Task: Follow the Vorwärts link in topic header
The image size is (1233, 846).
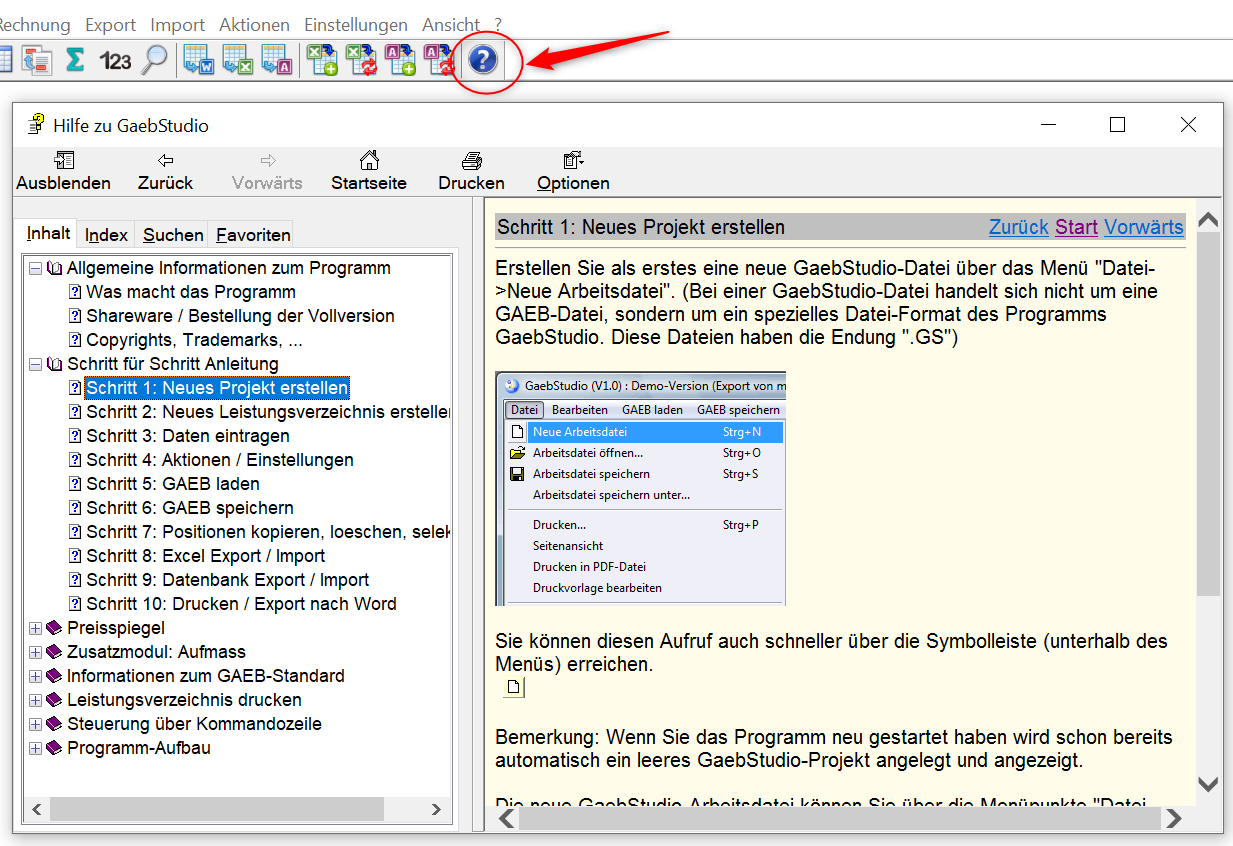Action: [x=1143, y=227]
